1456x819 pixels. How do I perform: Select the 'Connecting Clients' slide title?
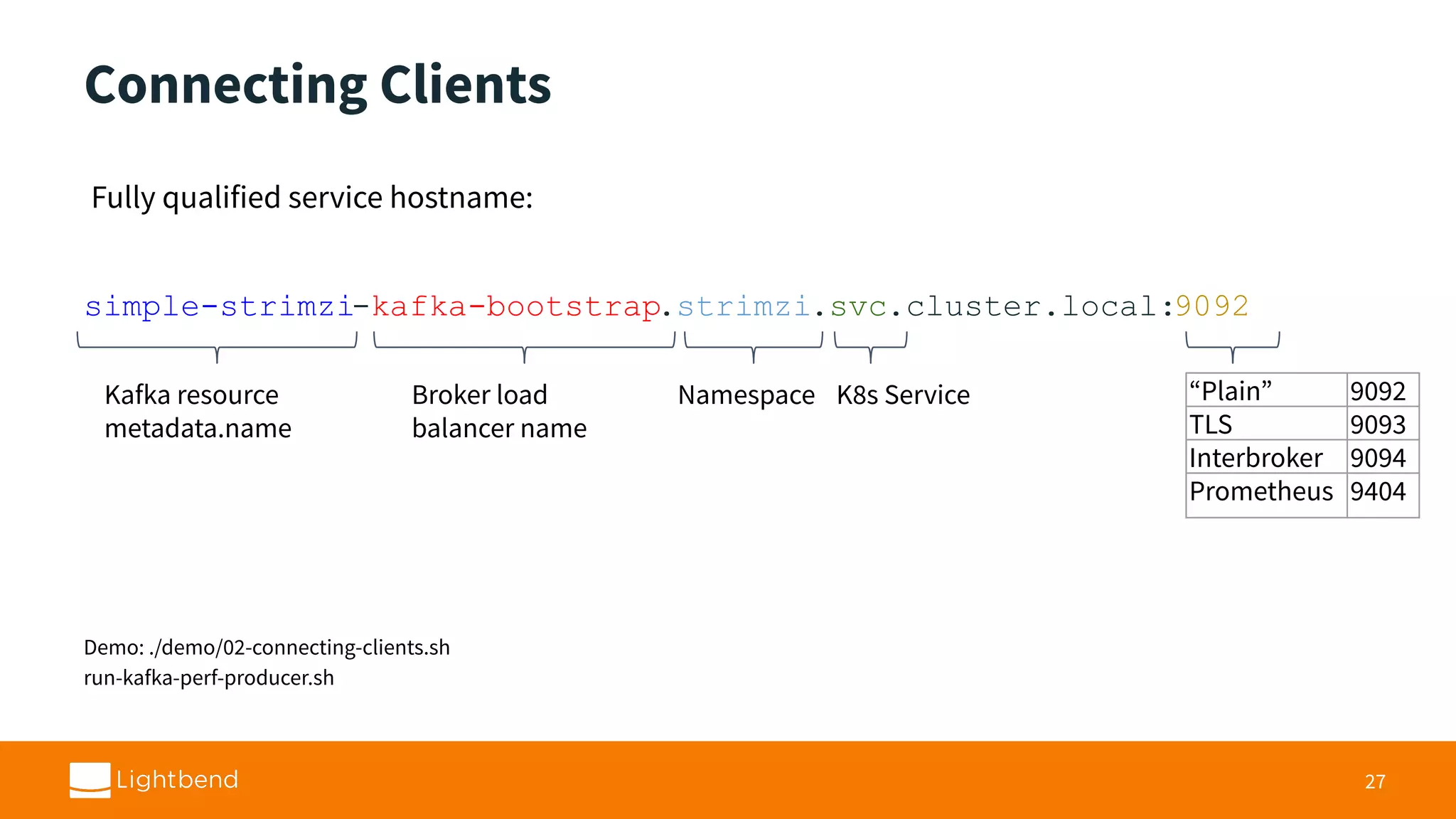coord(318,86)
